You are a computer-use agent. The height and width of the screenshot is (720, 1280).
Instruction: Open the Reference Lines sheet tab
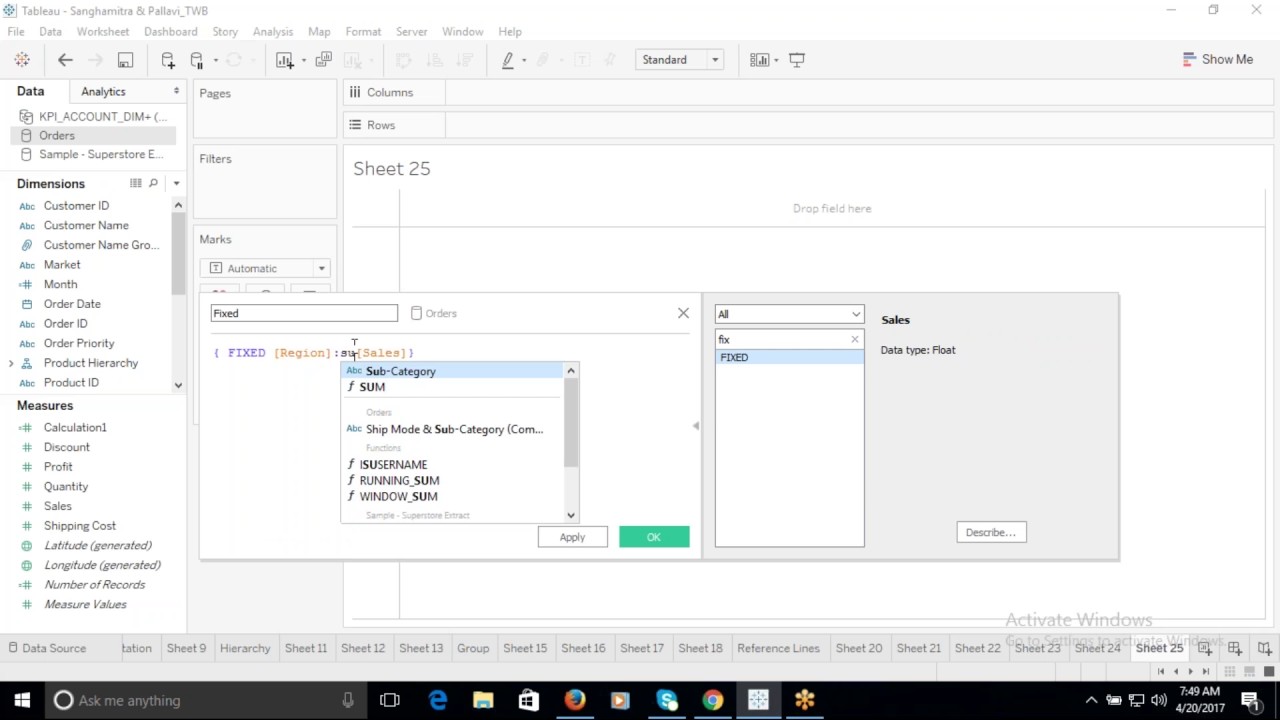coord(778,648)
